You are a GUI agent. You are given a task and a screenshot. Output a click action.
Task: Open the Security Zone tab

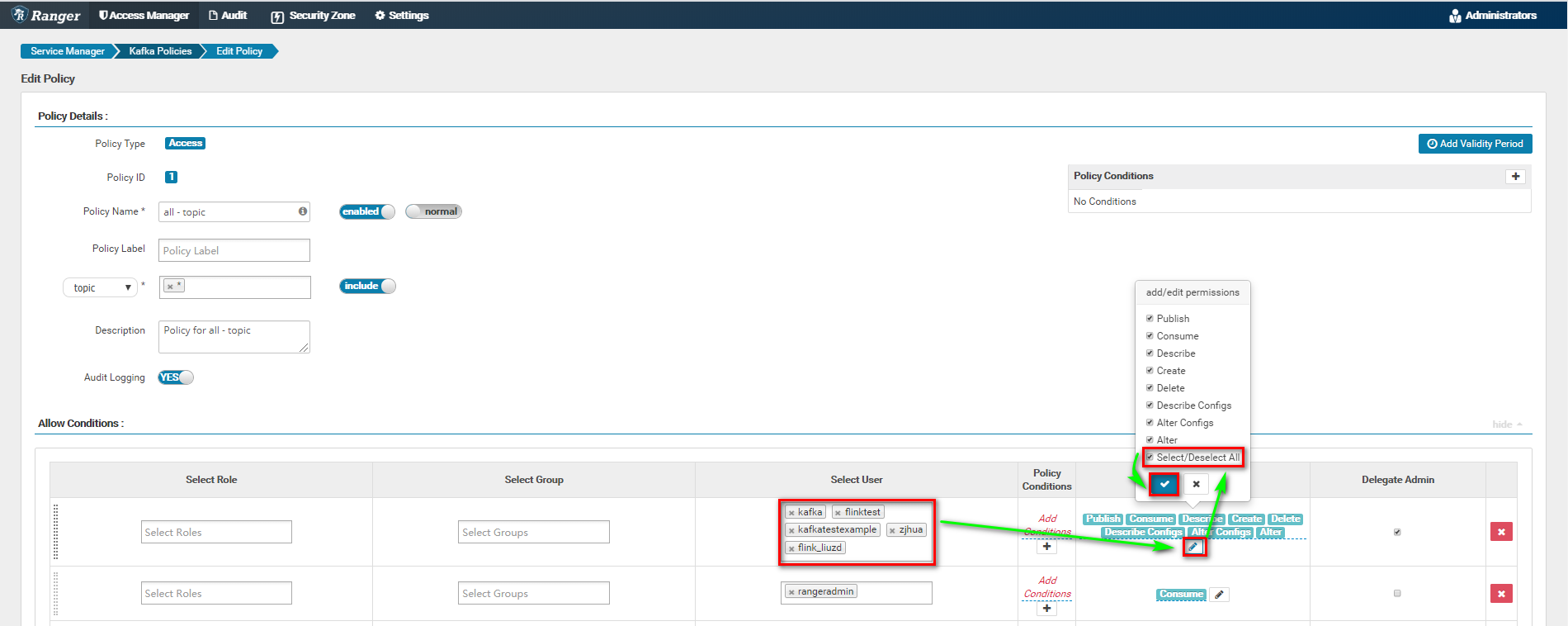point(314,15)
